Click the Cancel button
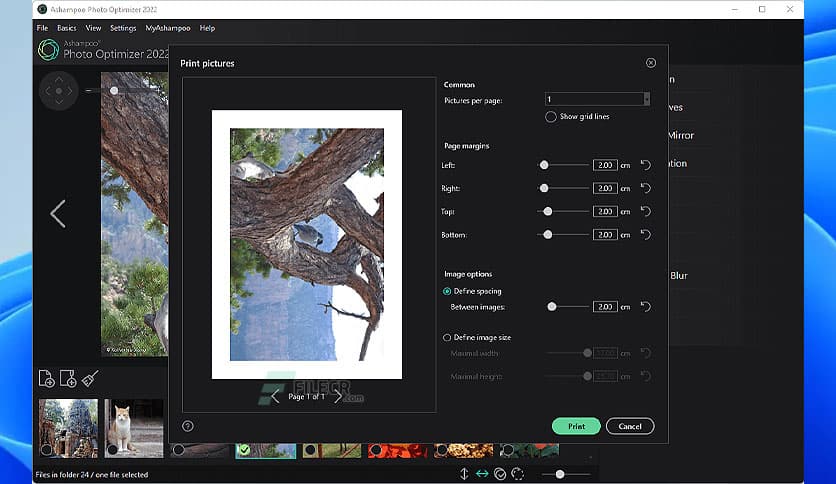The image size is (836, 484). tap(630, 426)
